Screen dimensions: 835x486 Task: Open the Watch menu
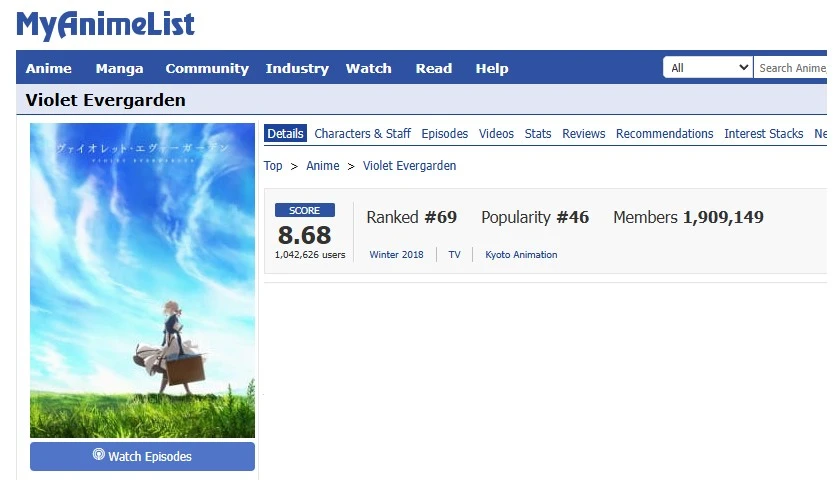(368, 69)
